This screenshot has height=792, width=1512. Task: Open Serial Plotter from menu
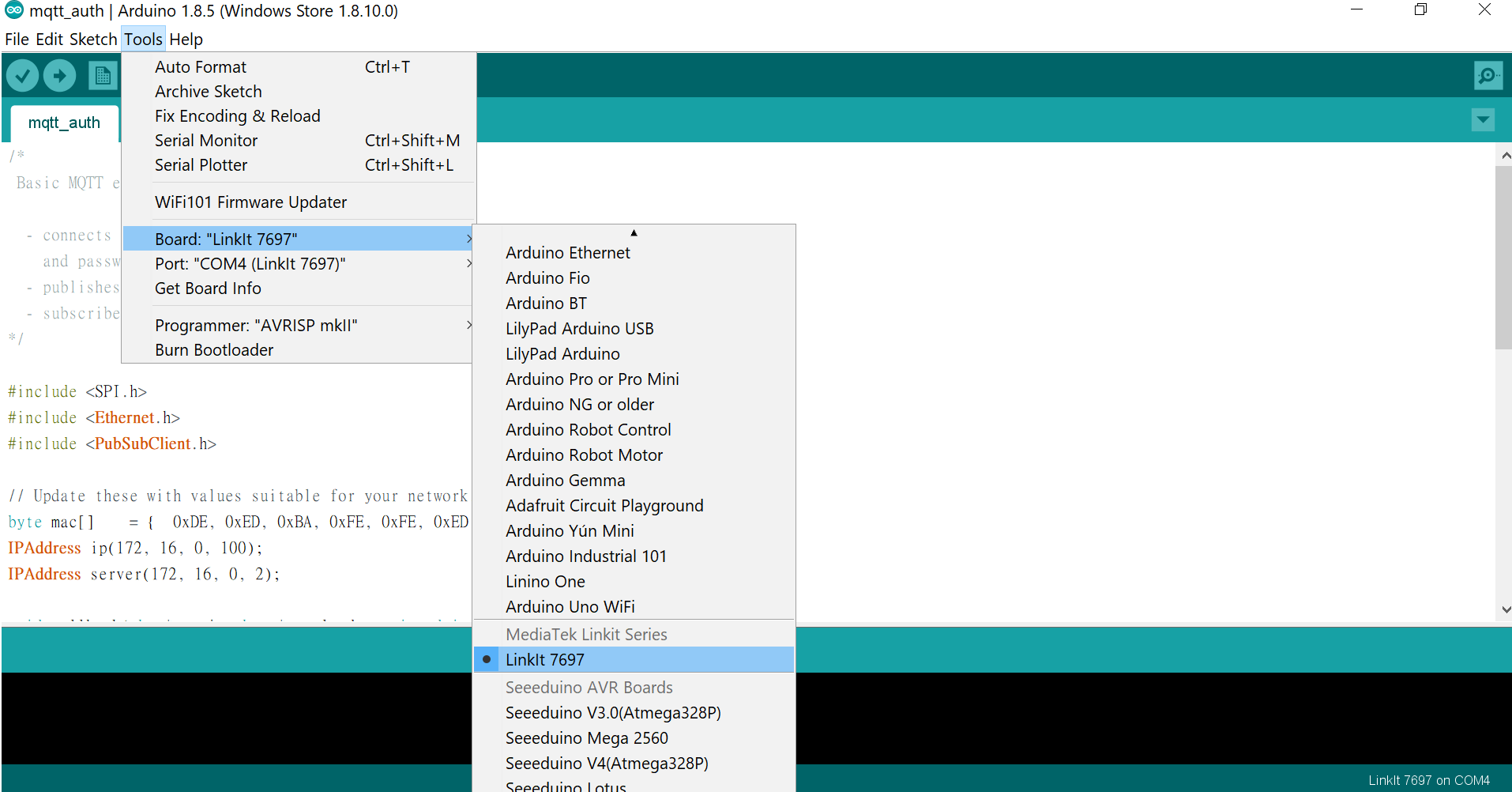tap(299, 165)
